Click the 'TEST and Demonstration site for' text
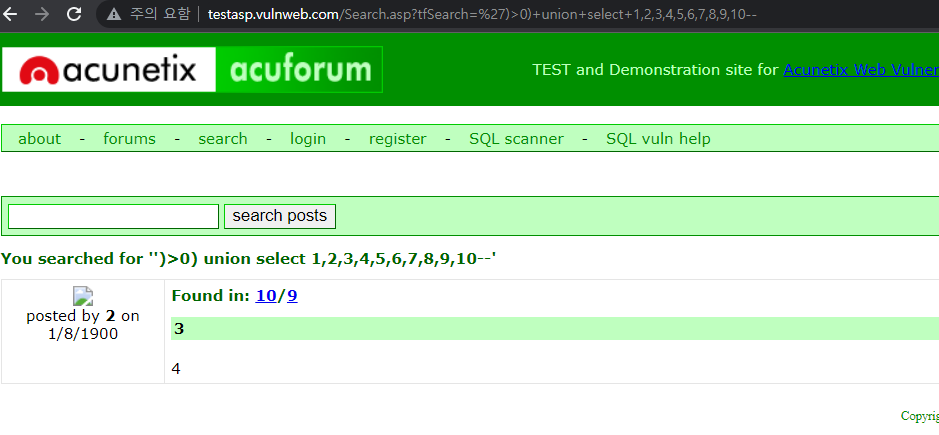Viewport: 939px width, 435px height. 655,70
